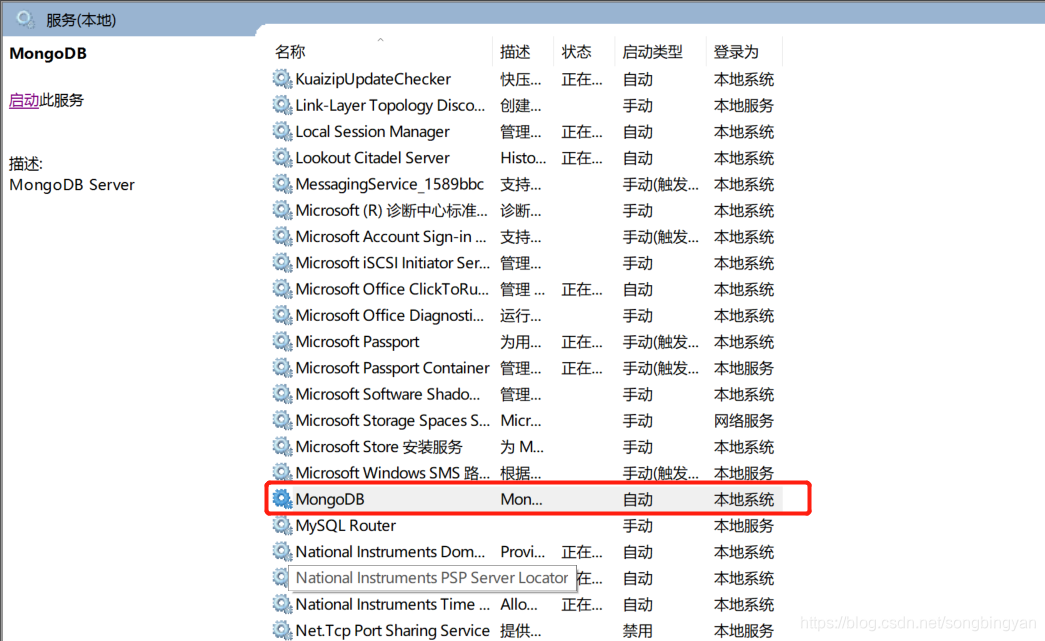Select the Local Session Manager name
1045x641 pixels.
point(373,131)
